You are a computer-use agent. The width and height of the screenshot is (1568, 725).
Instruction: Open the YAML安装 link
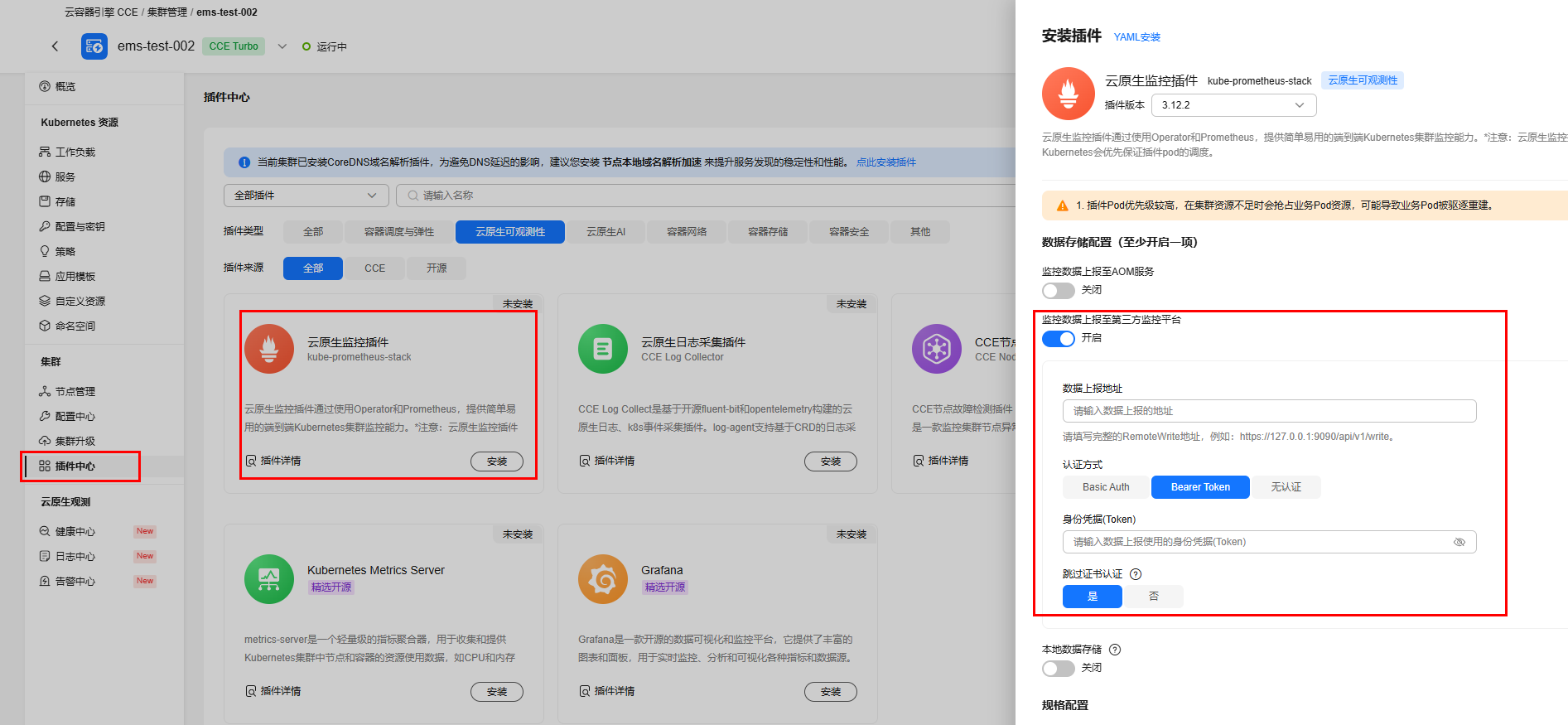pyautogui.click(x=1136, y=37)
